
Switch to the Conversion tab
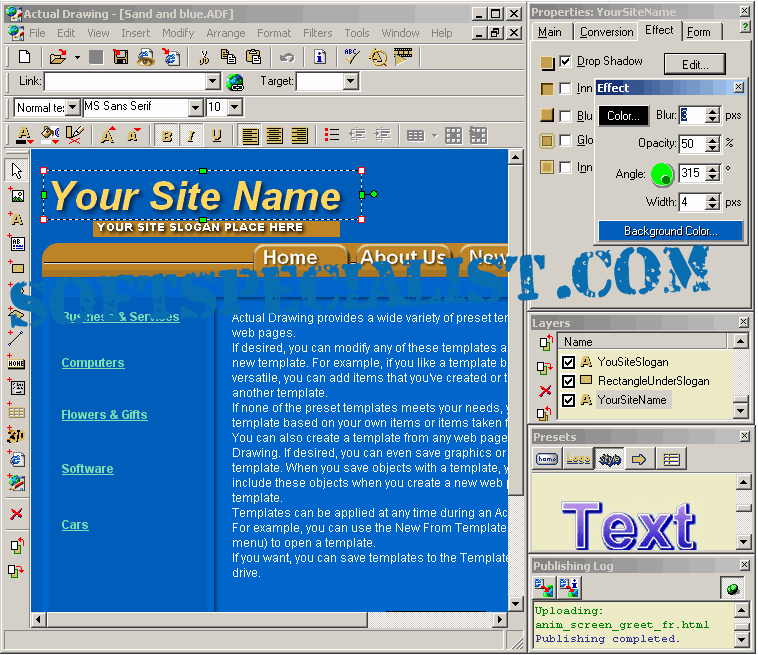(606, 32)
